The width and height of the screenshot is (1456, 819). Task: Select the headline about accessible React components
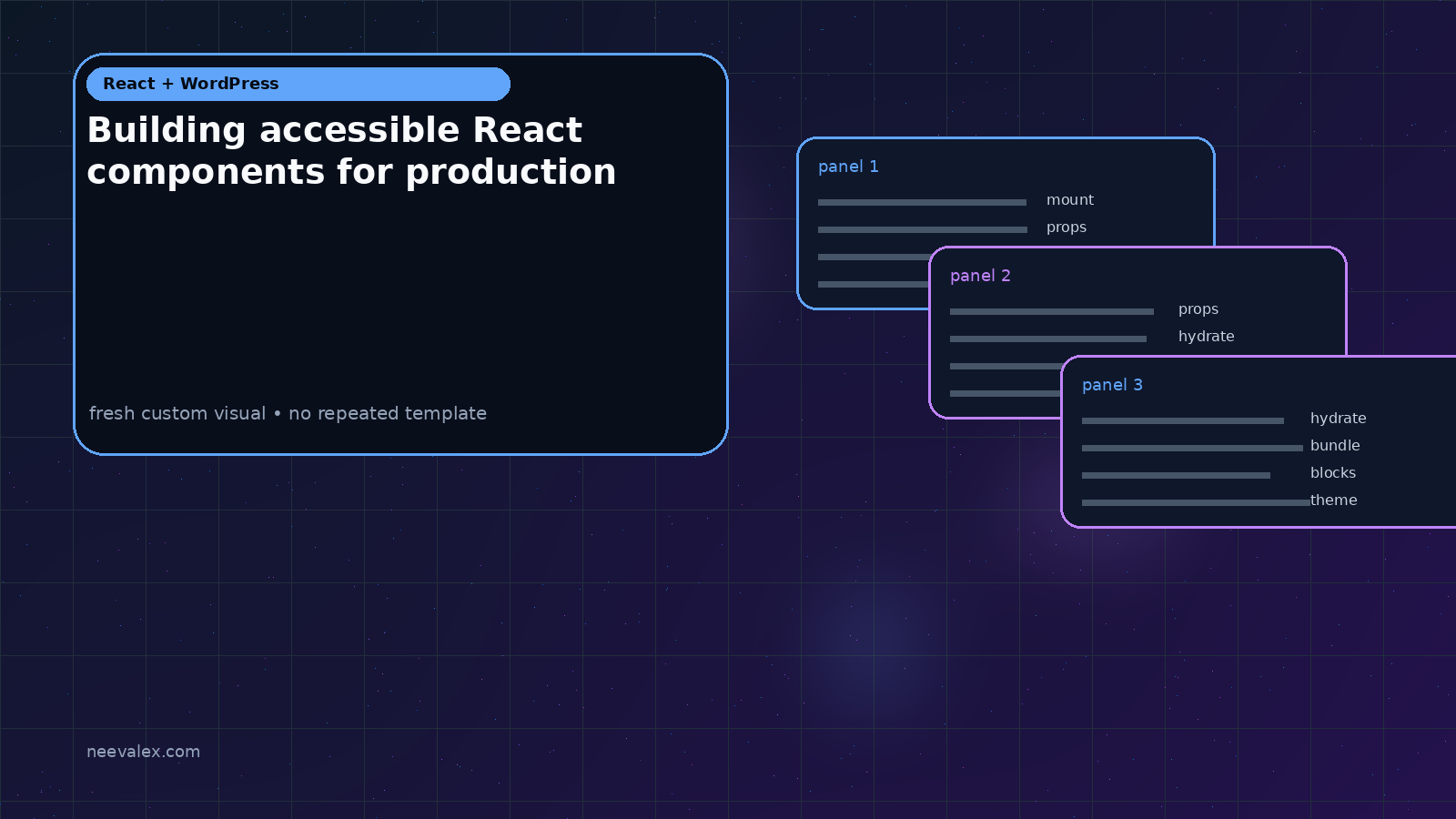tap(351, 151)
